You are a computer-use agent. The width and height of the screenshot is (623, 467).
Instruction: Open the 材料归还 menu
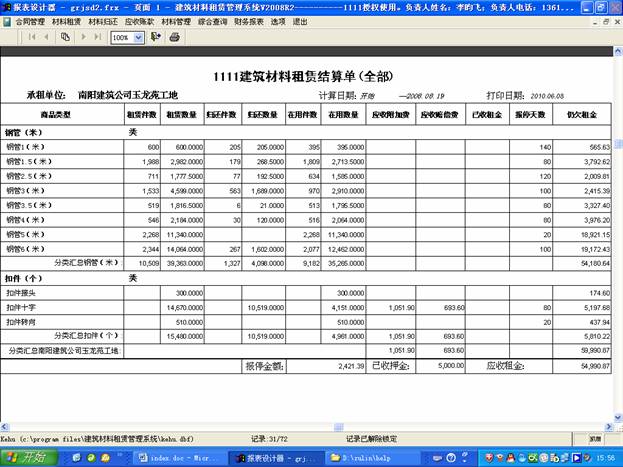coord(104,20)
